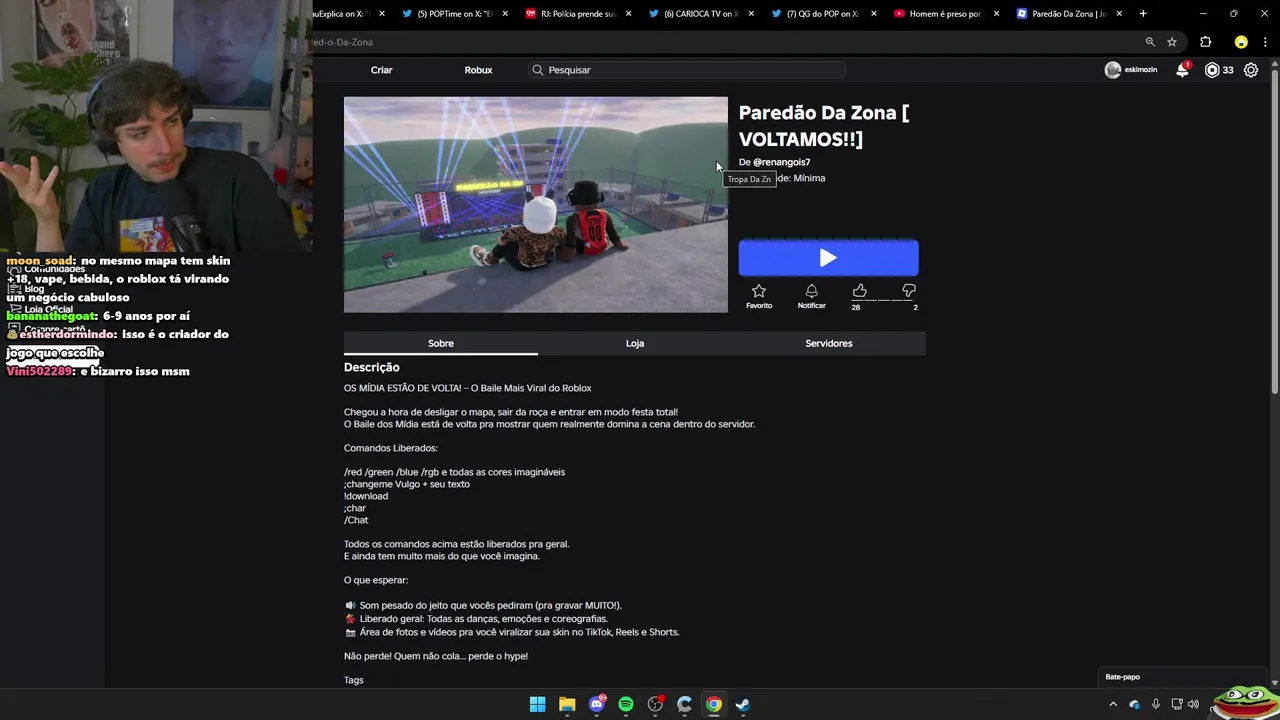Screen dimensions: 1280x720
Task: Click Comandos Liberados: text line
Action: (x=391, y=448)
